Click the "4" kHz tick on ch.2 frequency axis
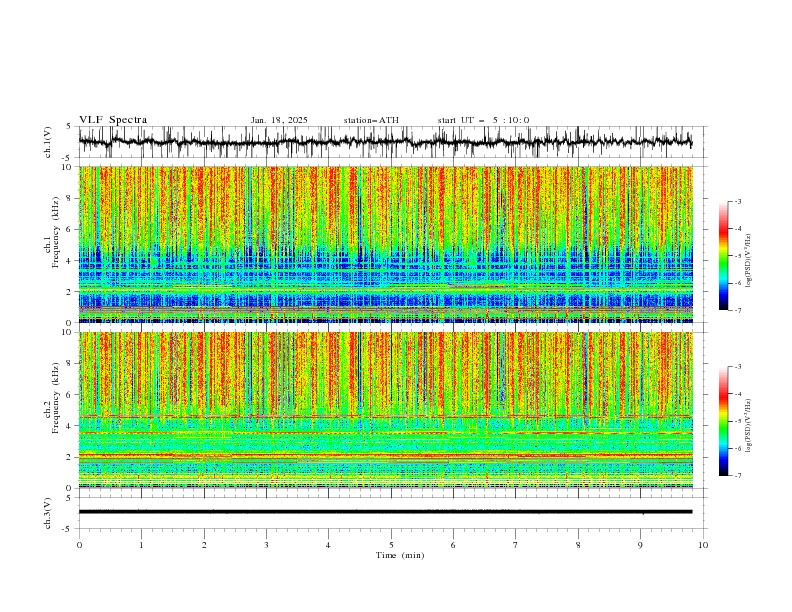This screenshot has height=612, width=792. coord(70,426)
